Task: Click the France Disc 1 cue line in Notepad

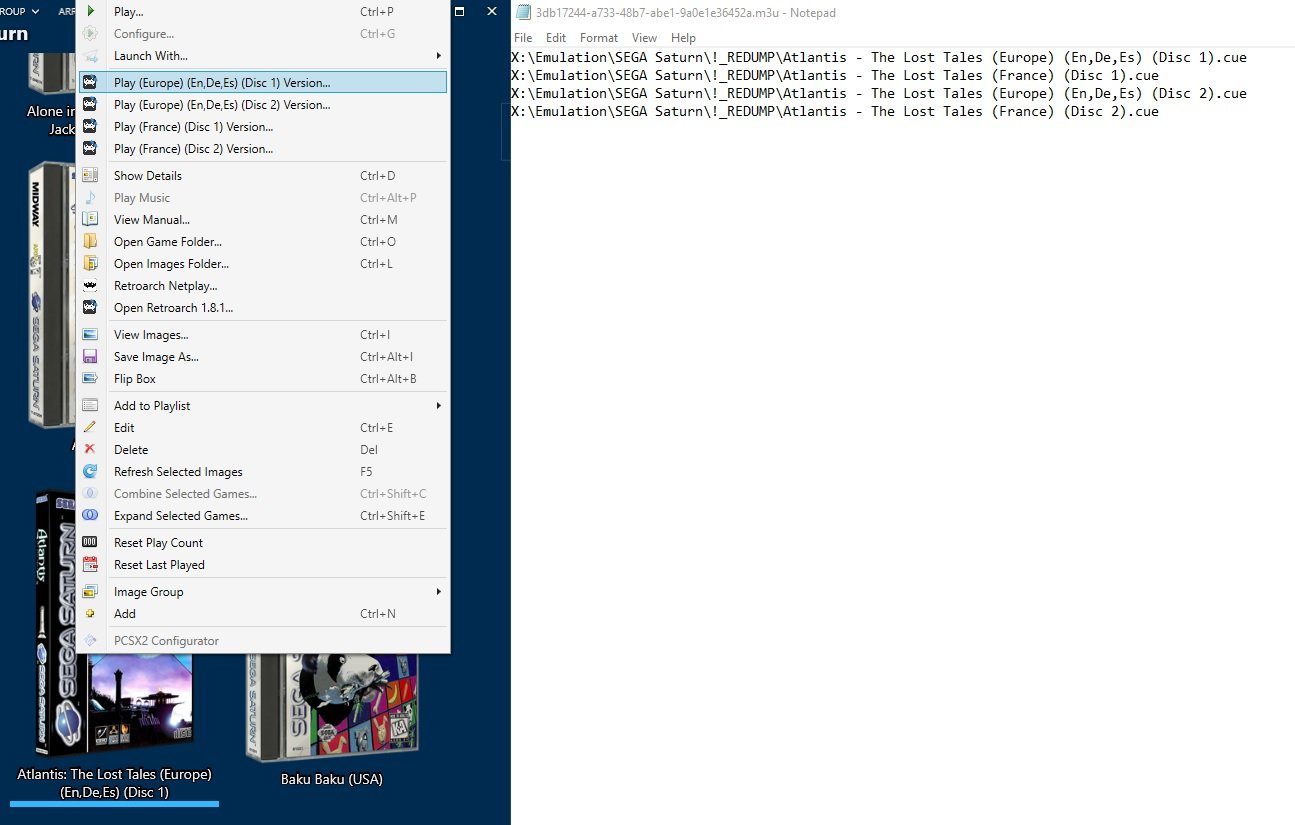Action: (835, 75)
